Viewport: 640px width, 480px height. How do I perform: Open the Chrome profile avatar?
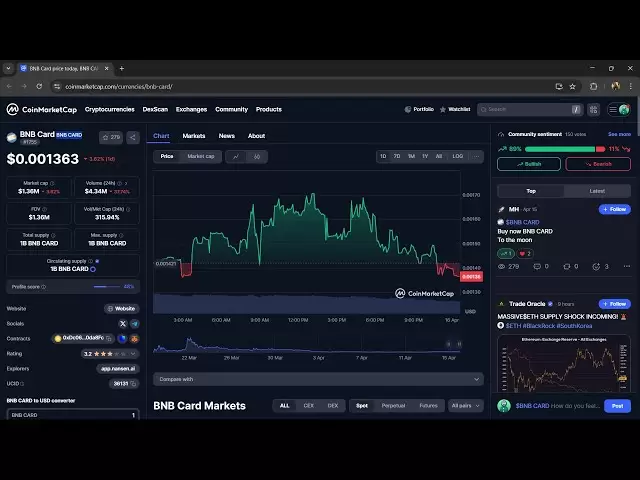point(616,86)
